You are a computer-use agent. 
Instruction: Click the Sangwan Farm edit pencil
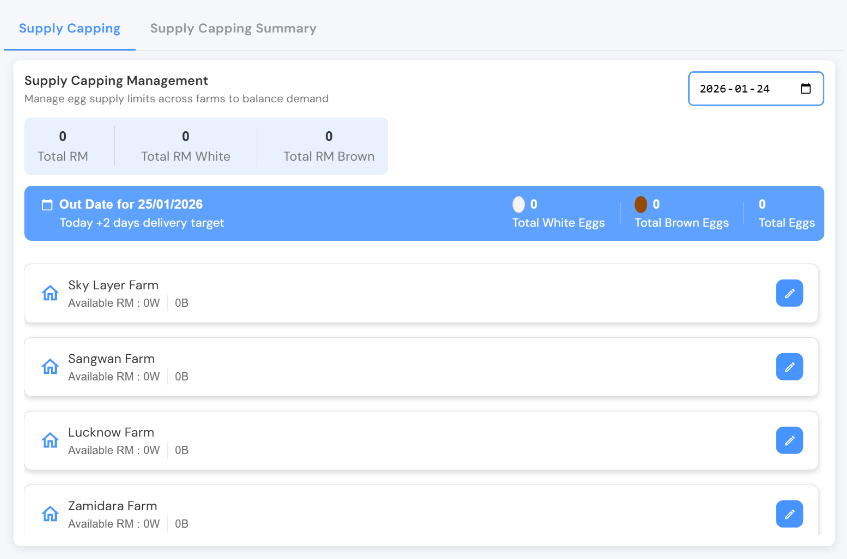tap(789, 367)
